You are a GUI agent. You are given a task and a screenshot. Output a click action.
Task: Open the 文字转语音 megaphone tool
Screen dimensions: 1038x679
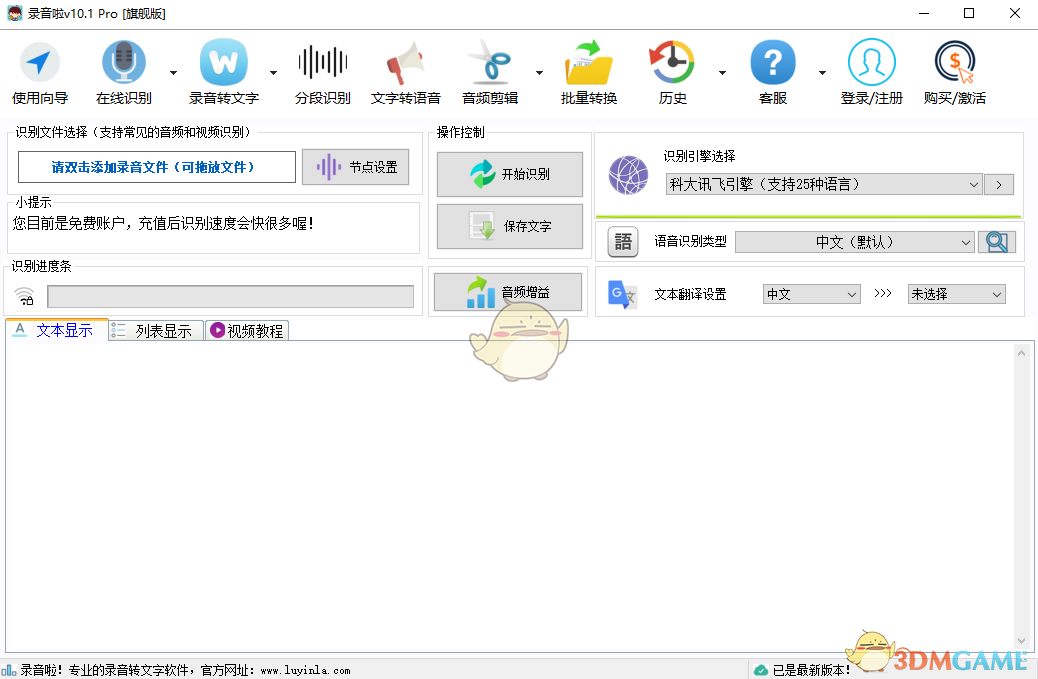click(x=405, y=73)
